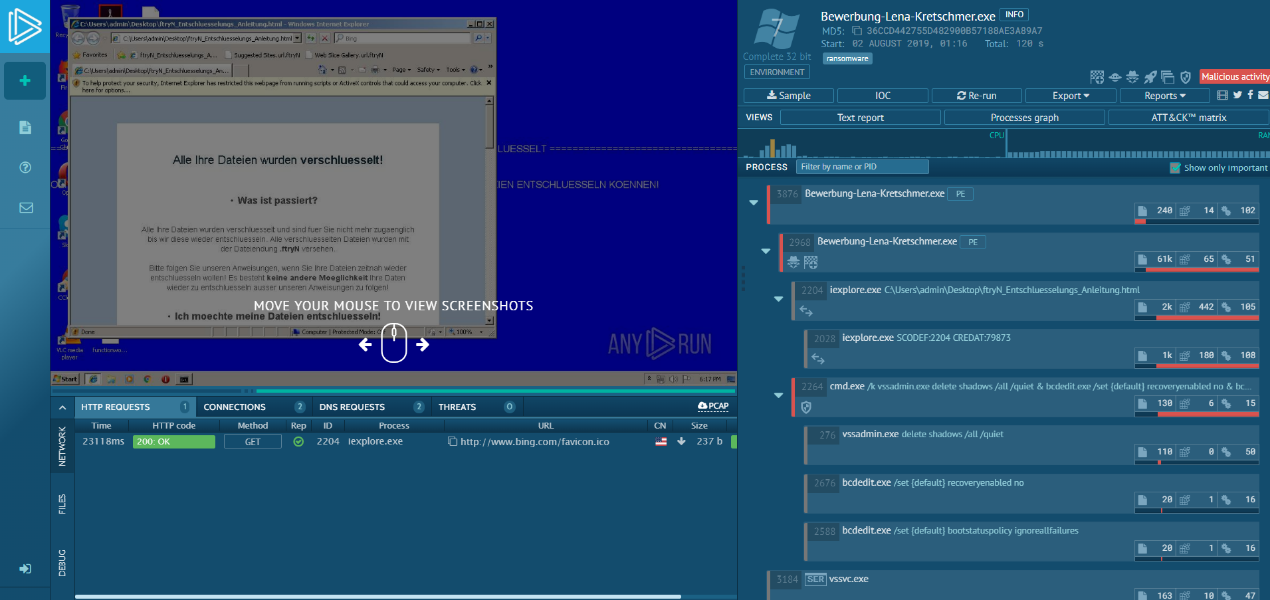Open the Processes graph view
Image resolution: width=1270 pixels, height=600 pixels.
point(1024,117)
